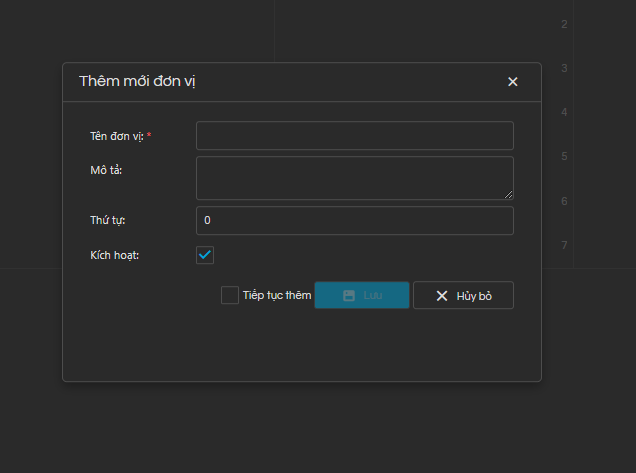
Task: Click the Thứ tự label
Action: pos(107,220)
